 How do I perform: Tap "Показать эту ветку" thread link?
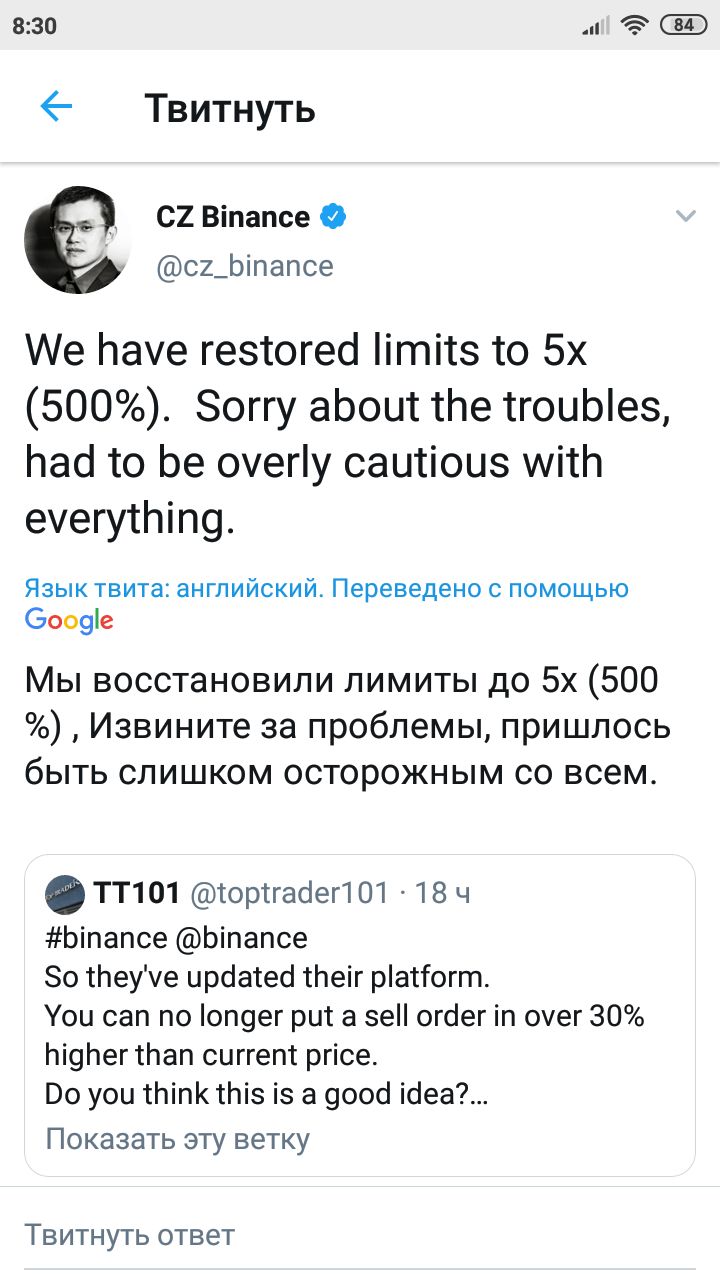pos(178,1139)
